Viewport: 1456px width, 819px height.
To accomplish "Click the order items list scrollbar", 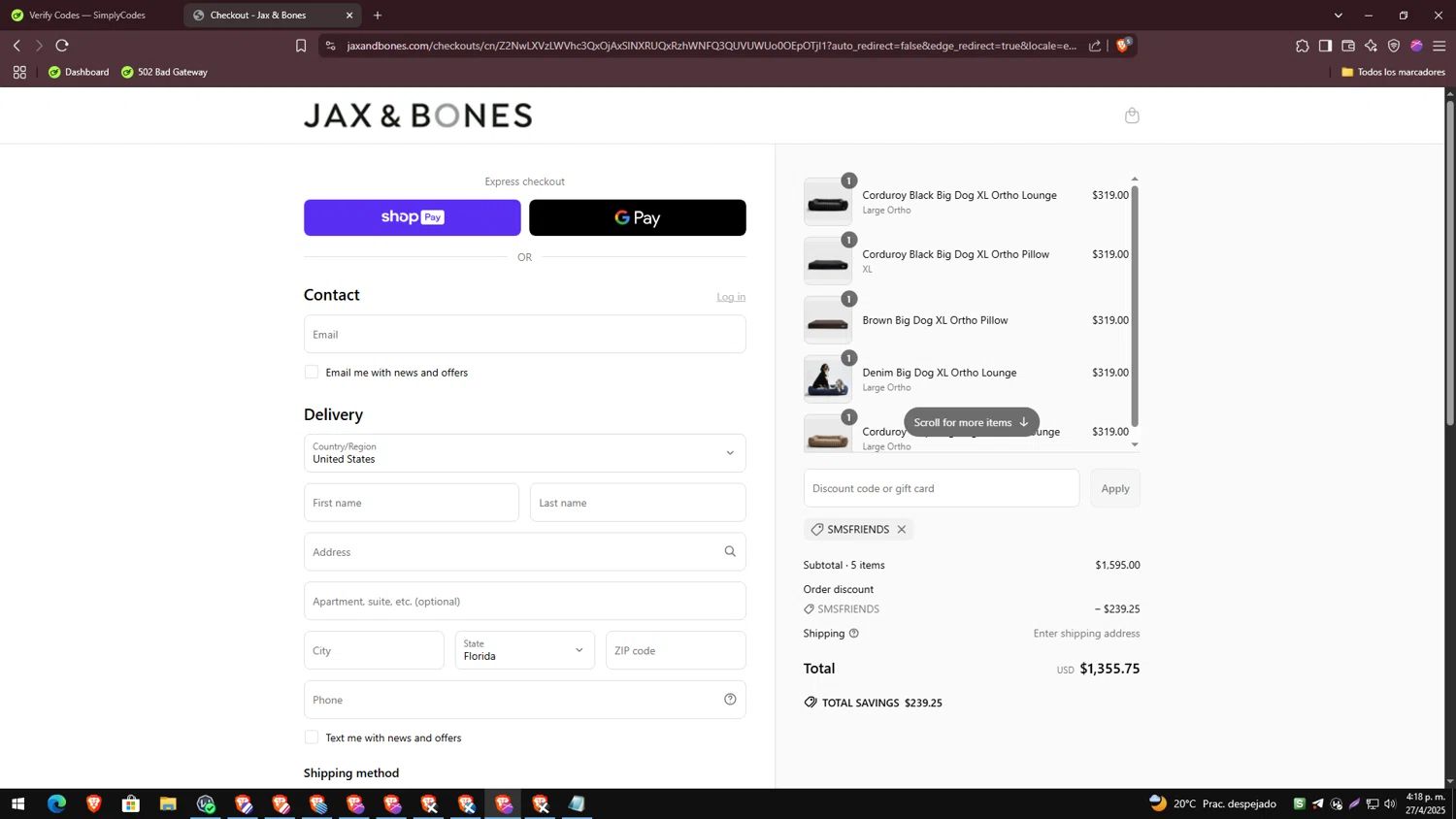I will point(1135,305).
